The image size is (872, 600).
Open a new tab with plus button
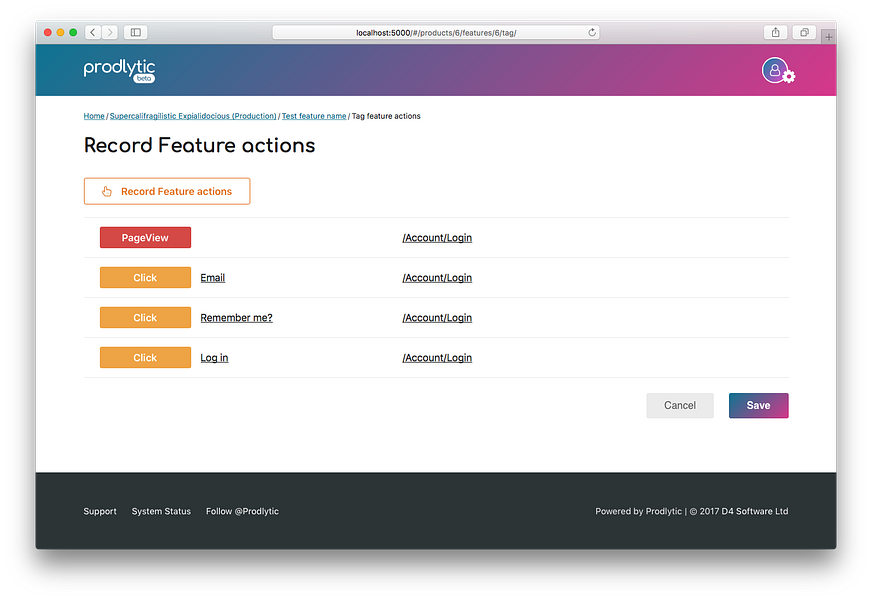[x=828, y=36]
